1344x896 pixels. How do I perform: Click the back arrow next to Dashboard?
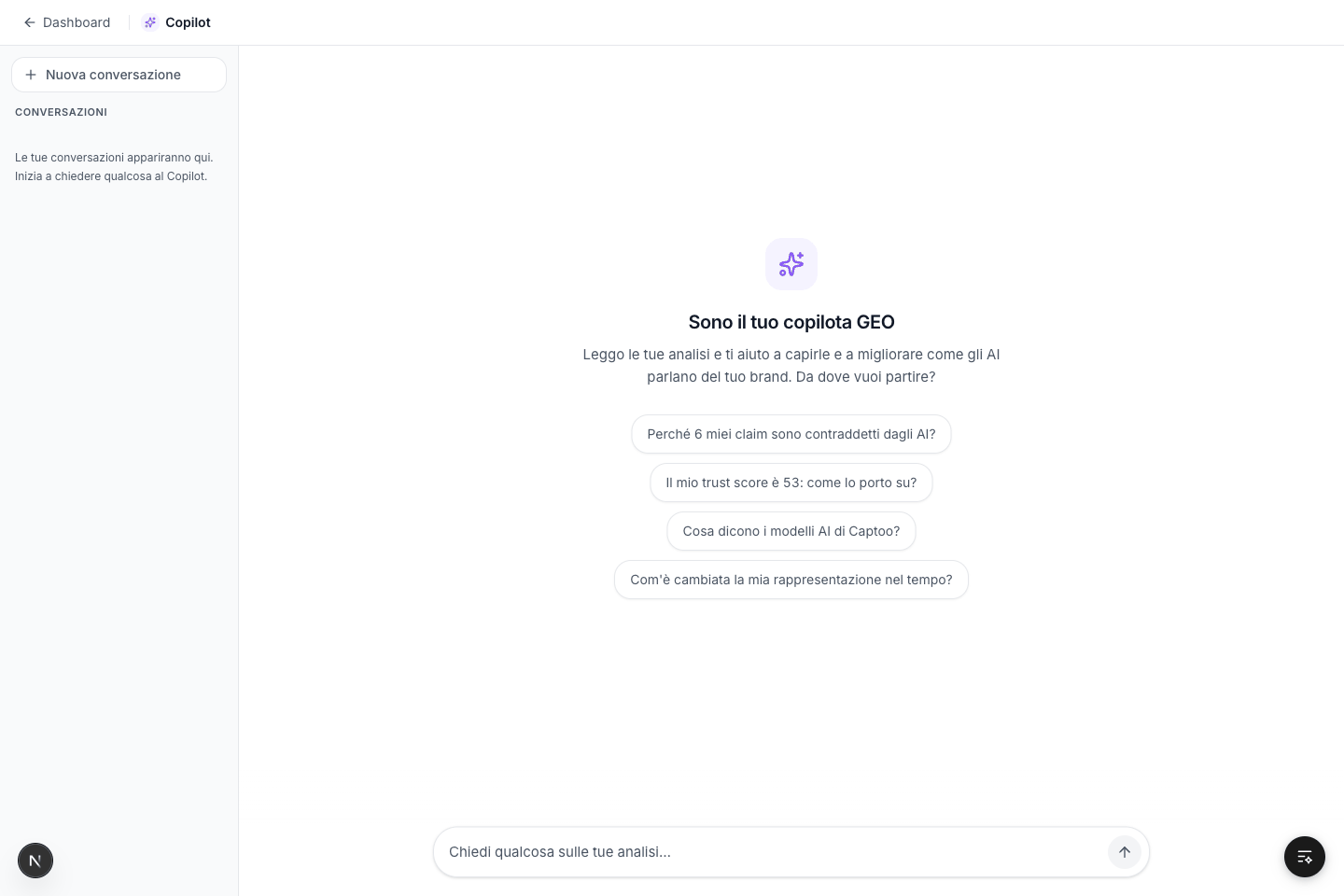30,22
